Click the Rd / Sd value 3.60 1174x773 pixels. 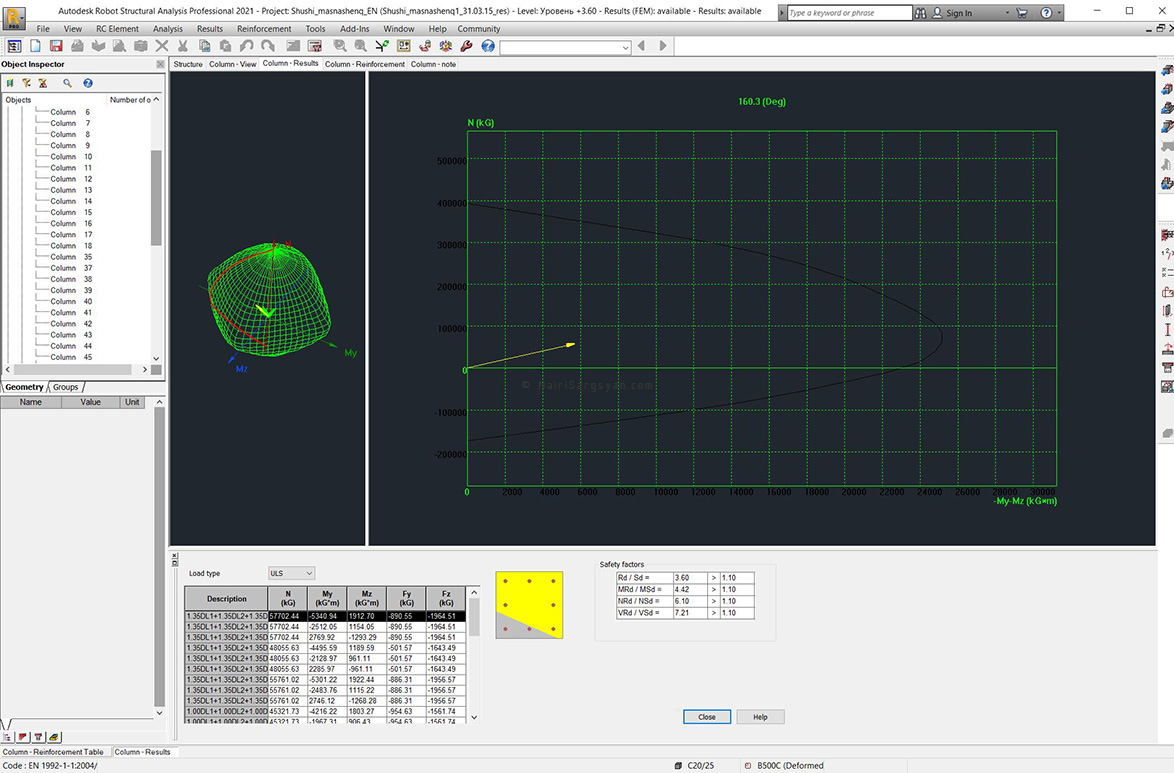pyautogui.click(x=690, y=578)
